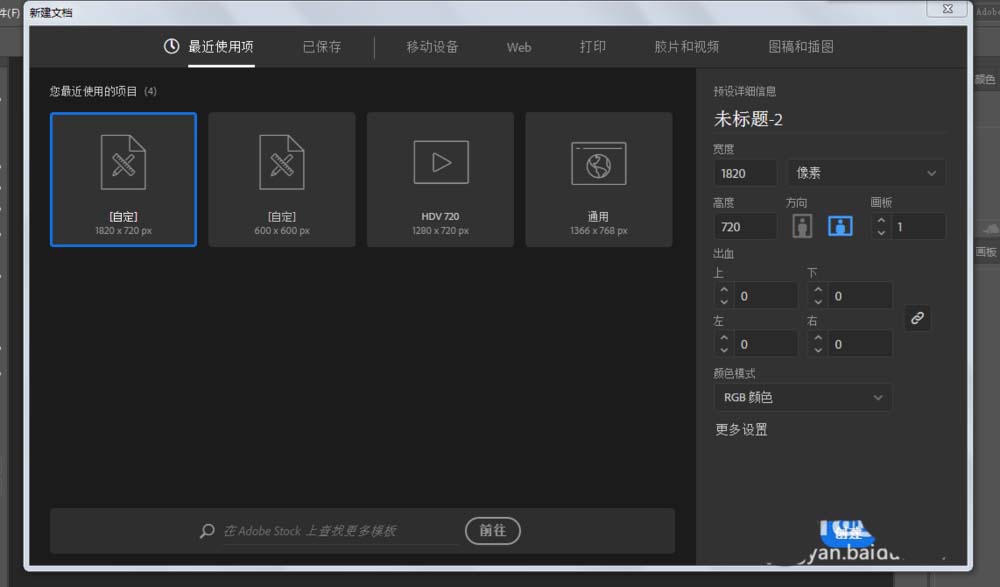
Task: Increase the right (右) bleed value
Action: click(x=818, y=338)
